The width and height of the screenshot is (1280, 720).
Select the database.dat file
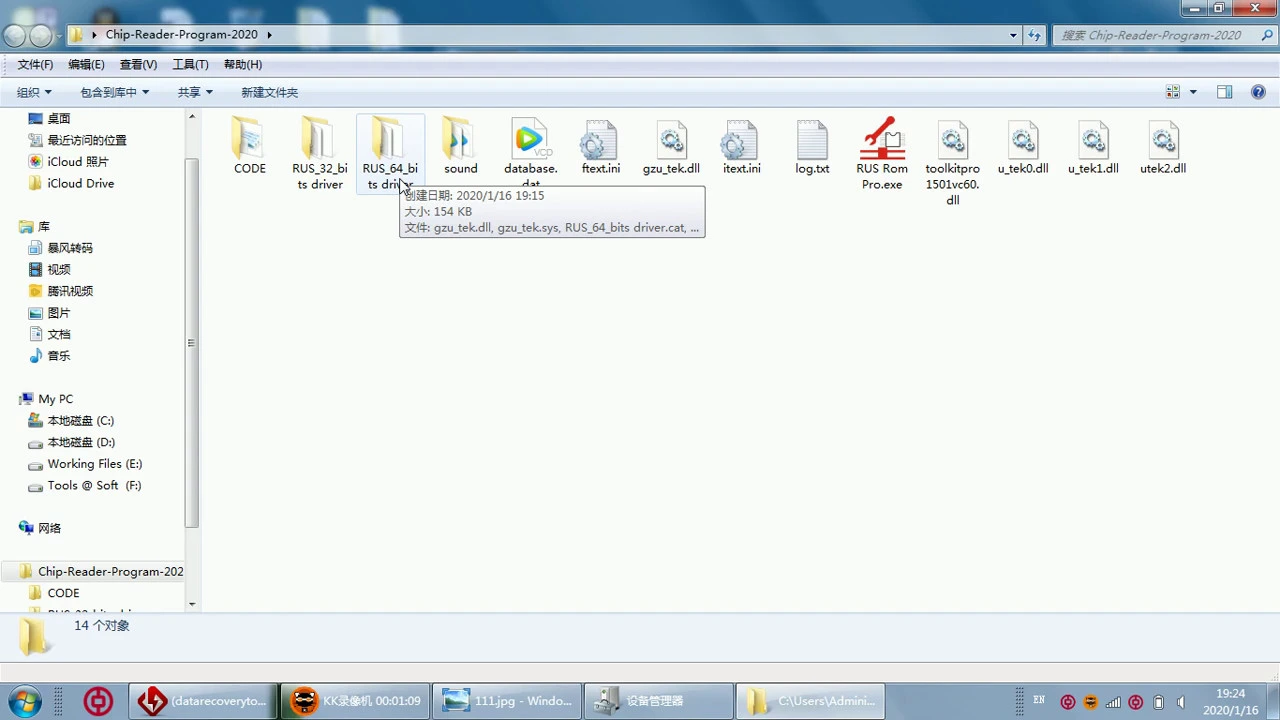[530, 153]
